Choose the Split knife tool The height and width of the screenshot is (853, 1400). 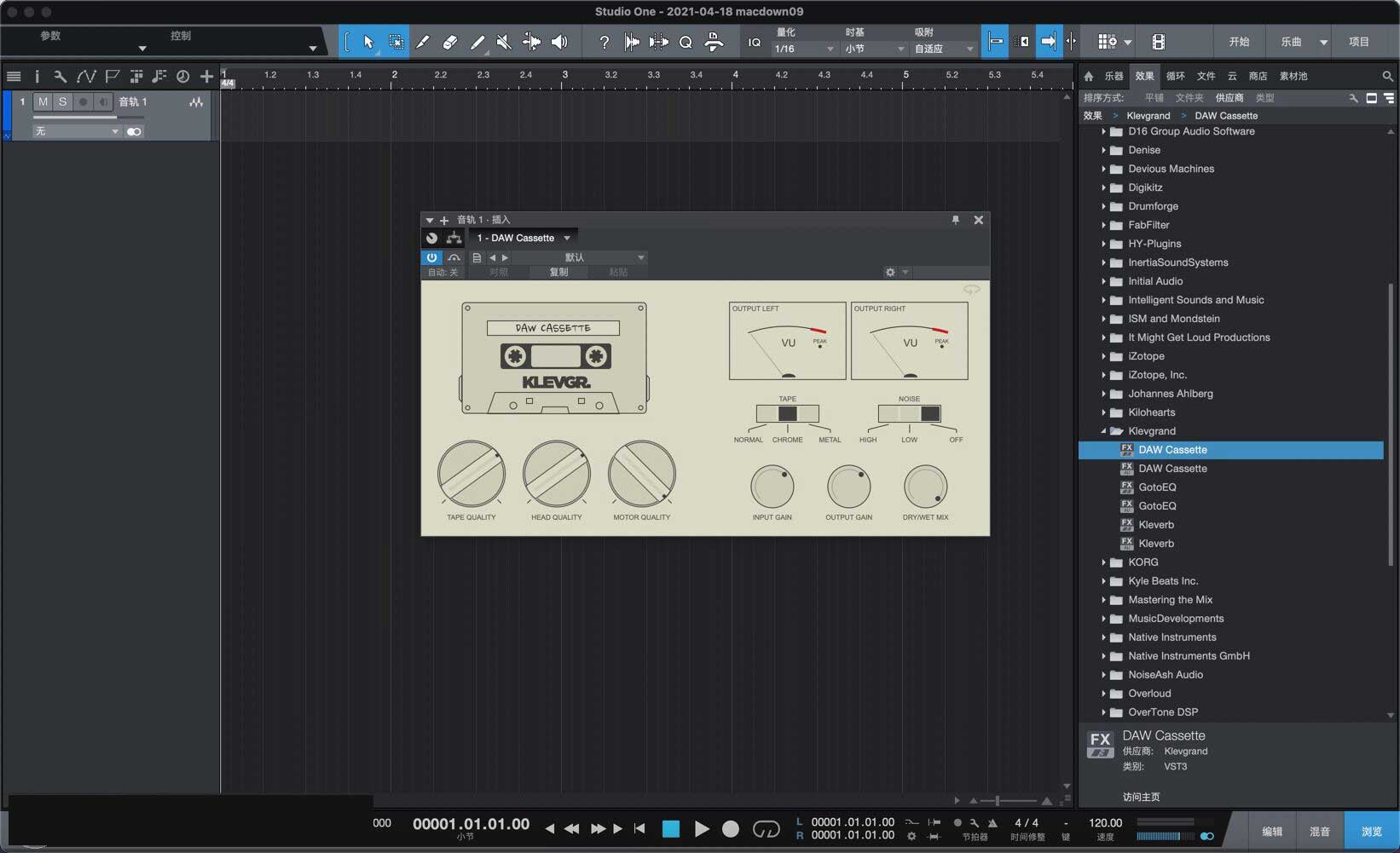[422, 42]
